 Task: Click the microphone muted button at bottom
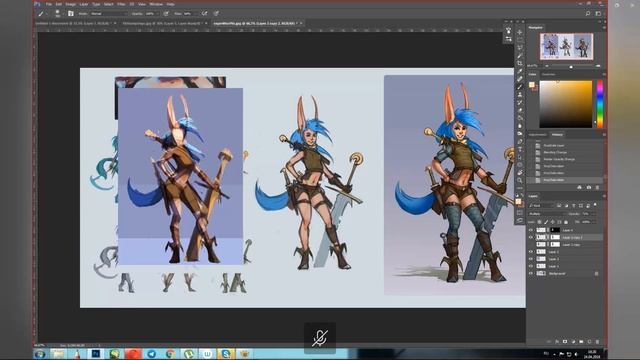pos(320,338)
